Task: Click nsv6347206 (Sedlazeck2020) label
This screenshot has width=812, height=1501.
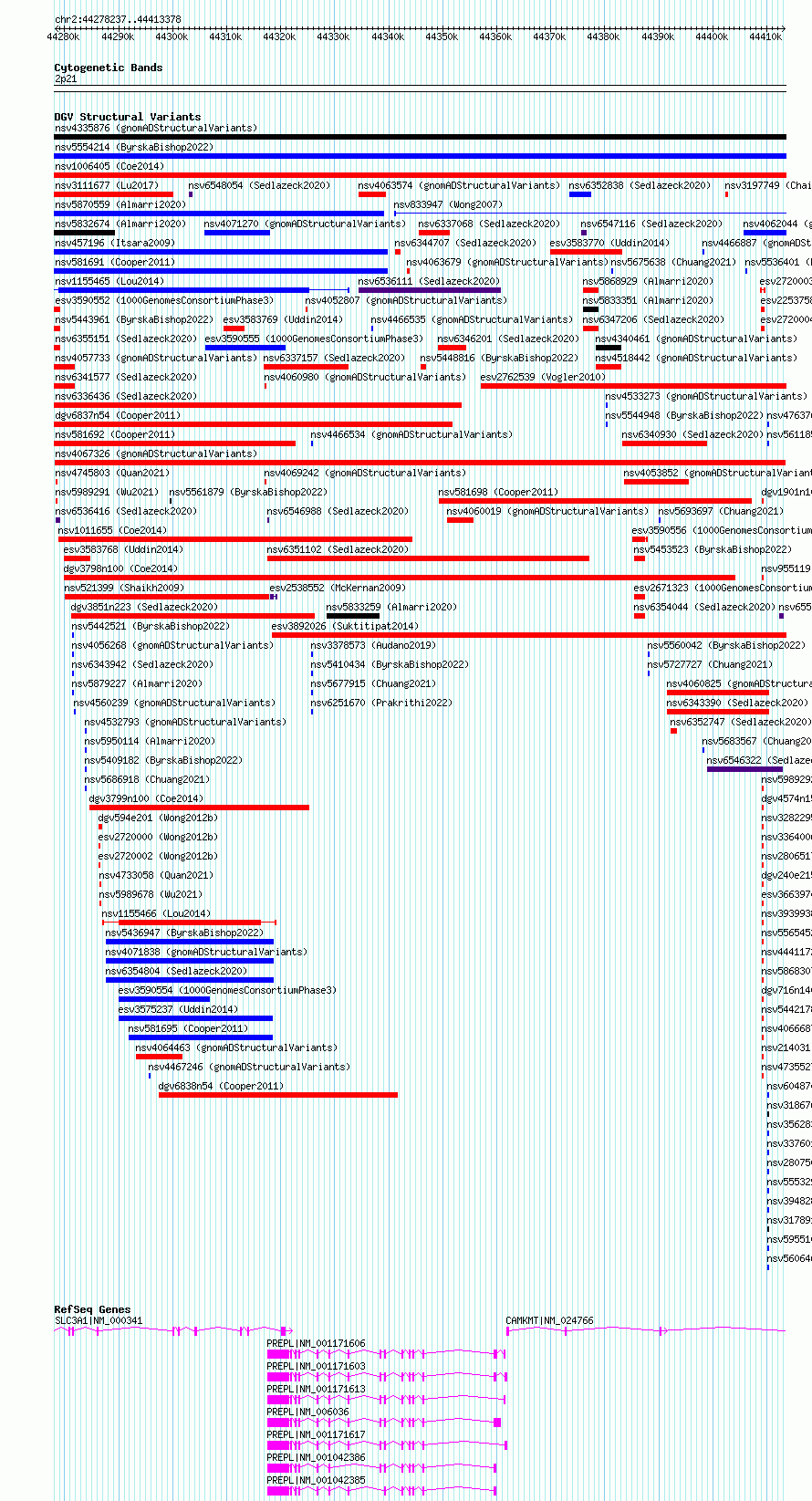Action: tap(653, 319)
